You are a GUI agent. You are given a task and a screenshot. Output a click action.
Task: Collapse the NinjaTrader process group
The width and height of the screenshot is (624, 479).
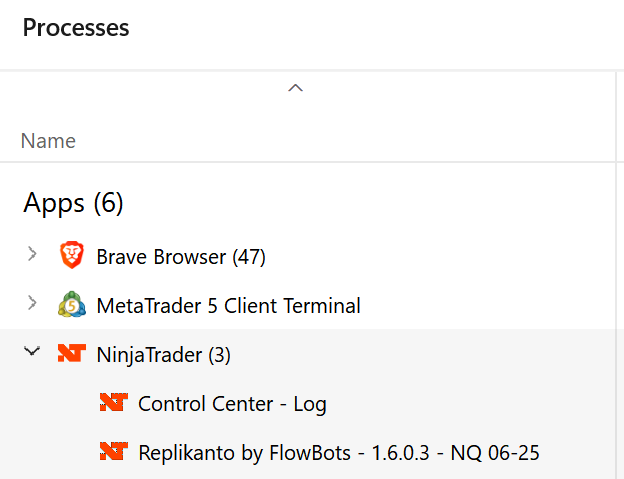(x=33, y=353)
